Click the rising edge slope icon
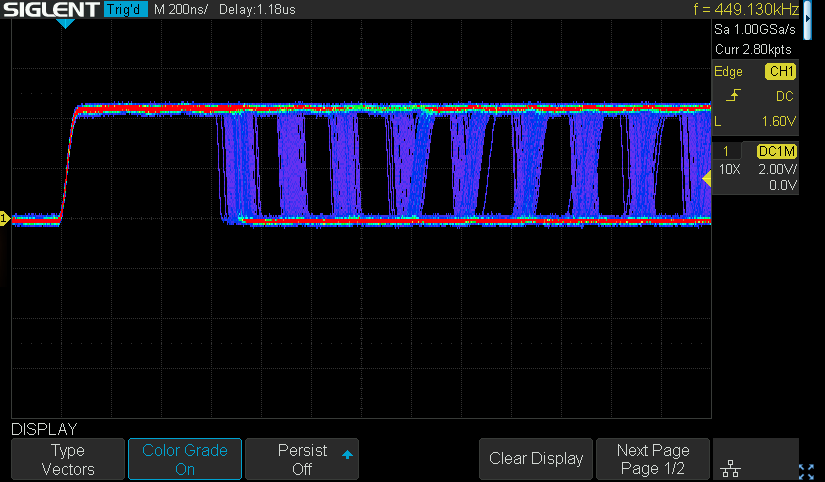 coord(733,96)
